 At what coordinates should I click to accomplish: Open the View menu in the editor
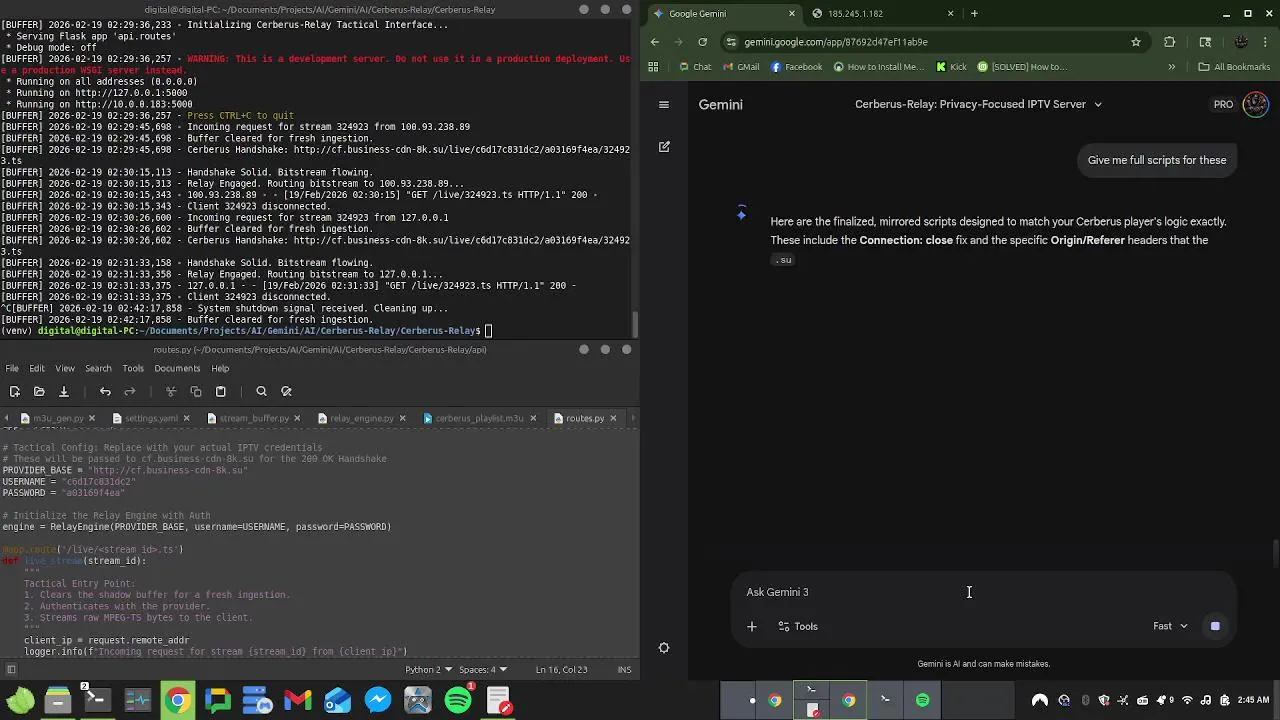(65, 368)
